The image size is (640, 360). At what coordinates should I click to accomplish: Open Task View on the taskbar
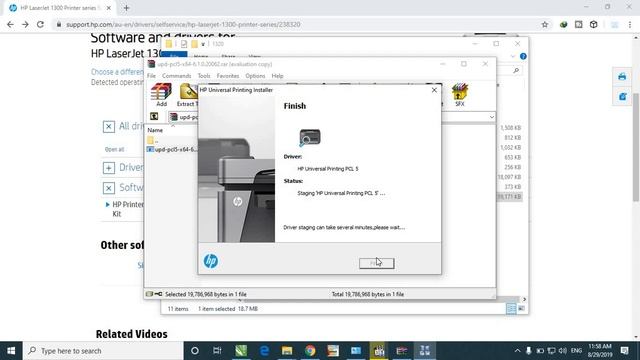pos(217,351)
